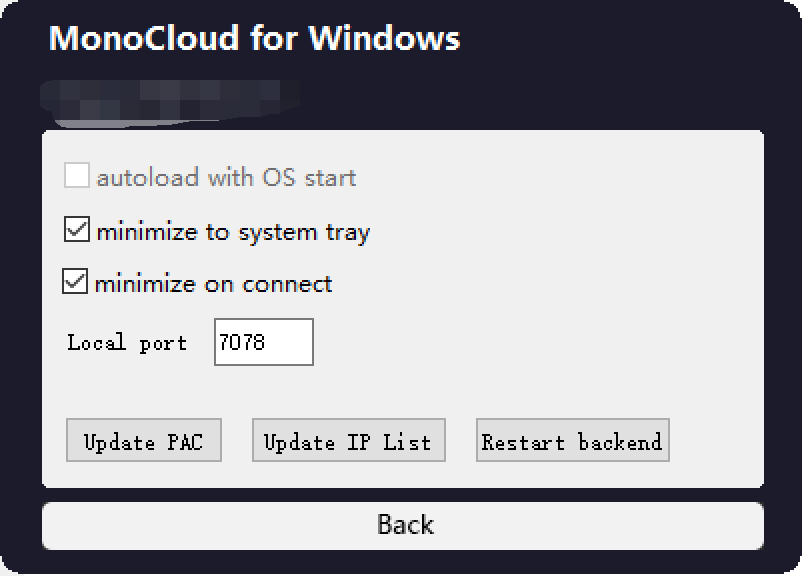Click the Update PAC button
804x576 pixels.
143,440
